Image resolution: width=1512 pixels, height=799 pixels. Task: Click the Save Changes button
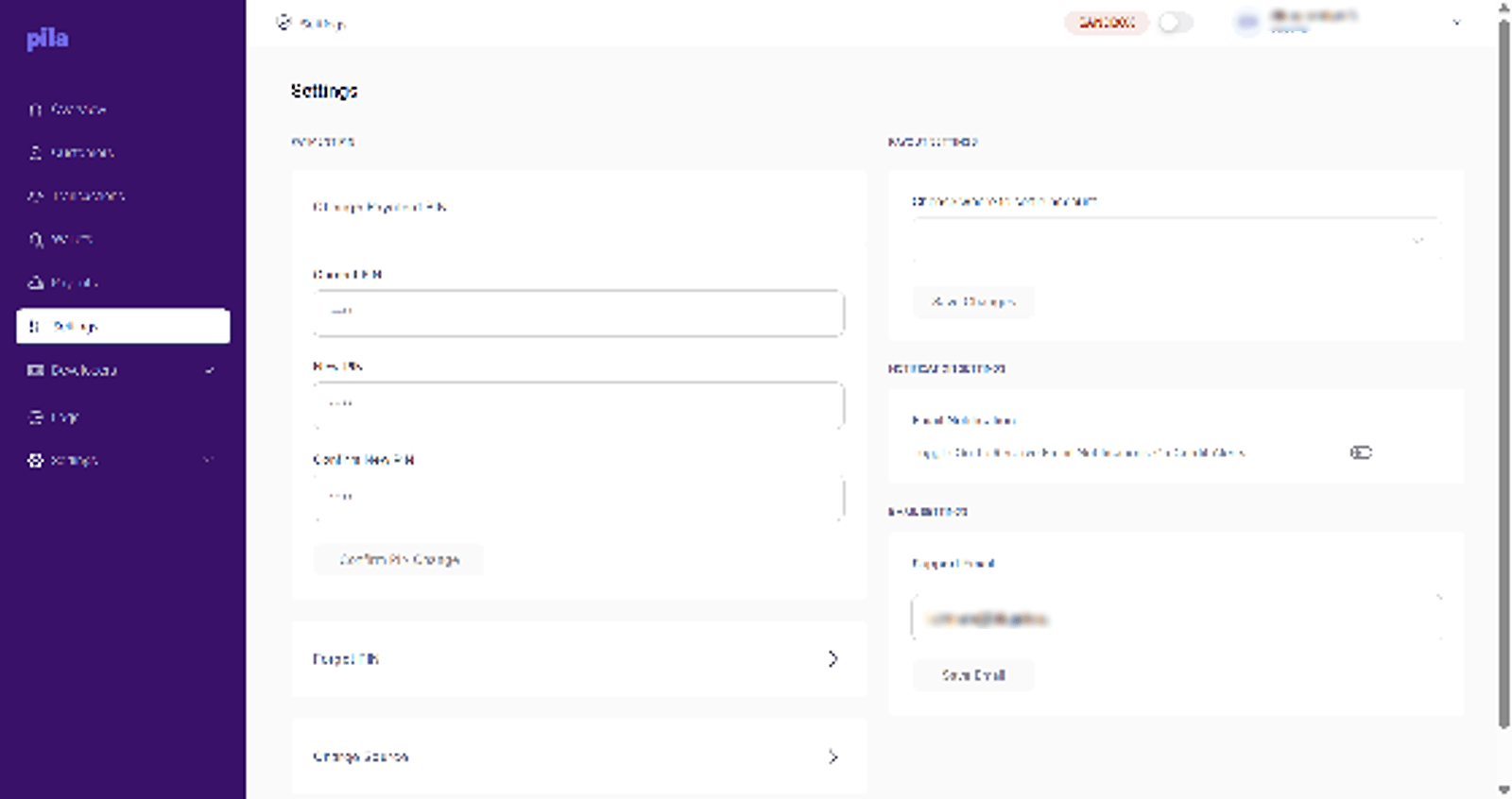pyautogui.click(x=973, y=302)
